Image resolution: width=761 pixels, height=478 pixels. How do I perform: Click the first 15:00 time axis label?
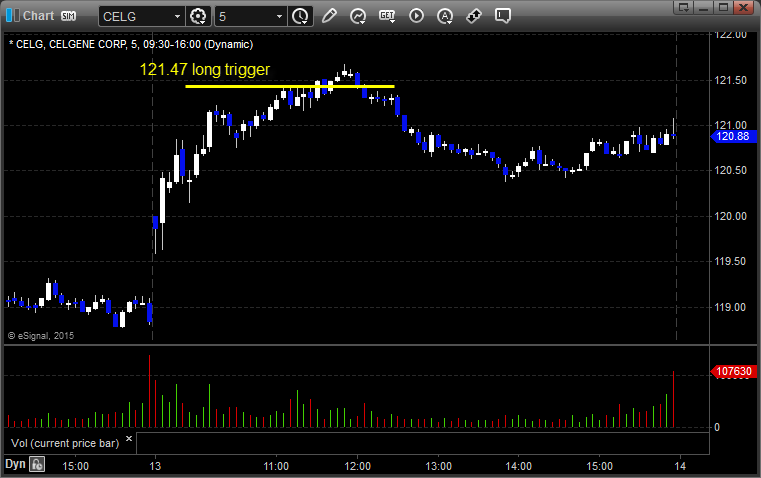point(76,466)
